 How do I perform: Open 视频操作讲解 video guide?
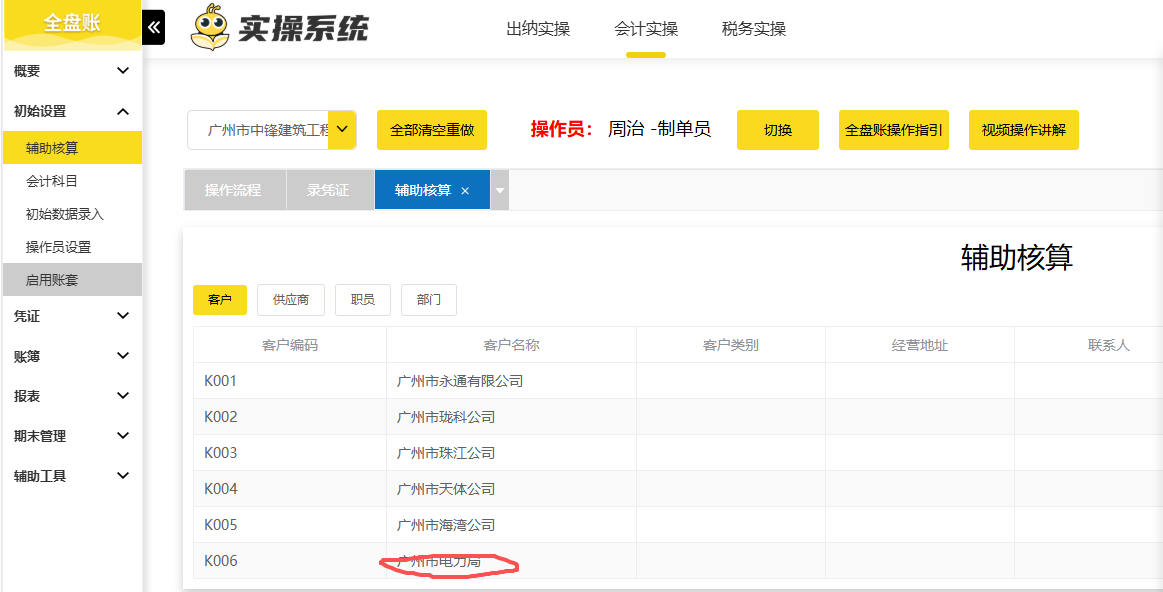1024,130
